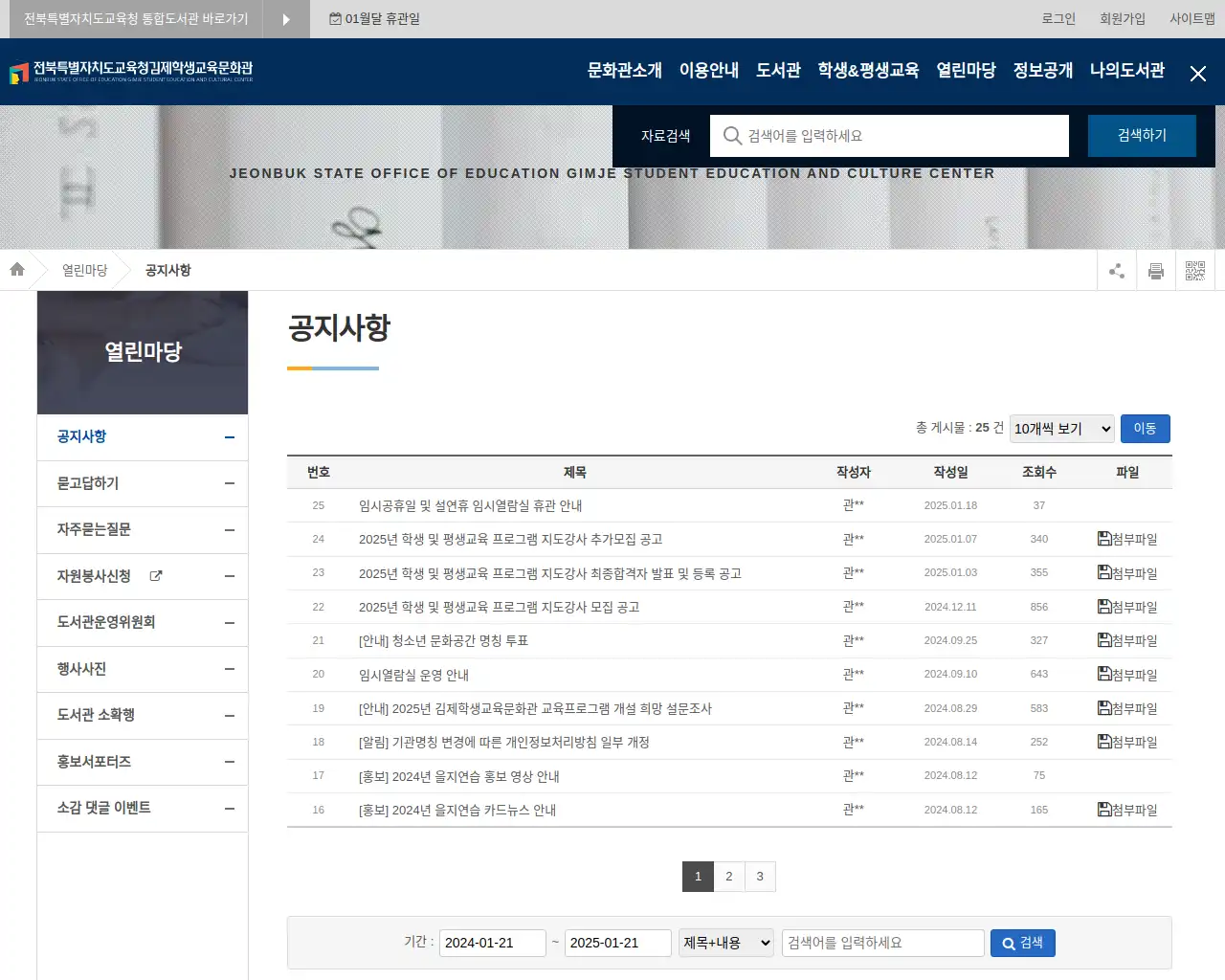The height and width of the screenshot is (980, 1225).
Task: Click the play arrow next to 통합도서관 바로가기
Action: tap(285, 19)
